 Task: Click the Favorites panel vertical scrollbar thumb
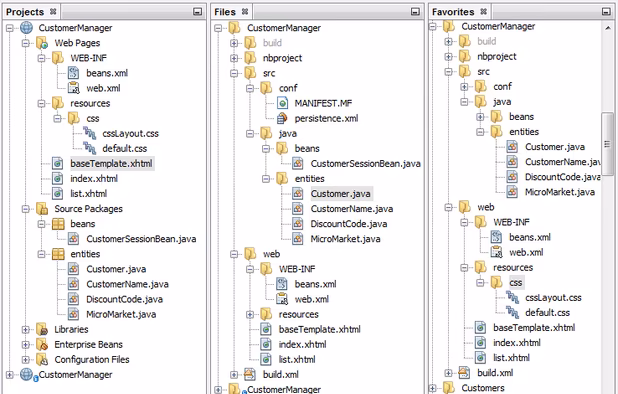(x=607, y=144)
